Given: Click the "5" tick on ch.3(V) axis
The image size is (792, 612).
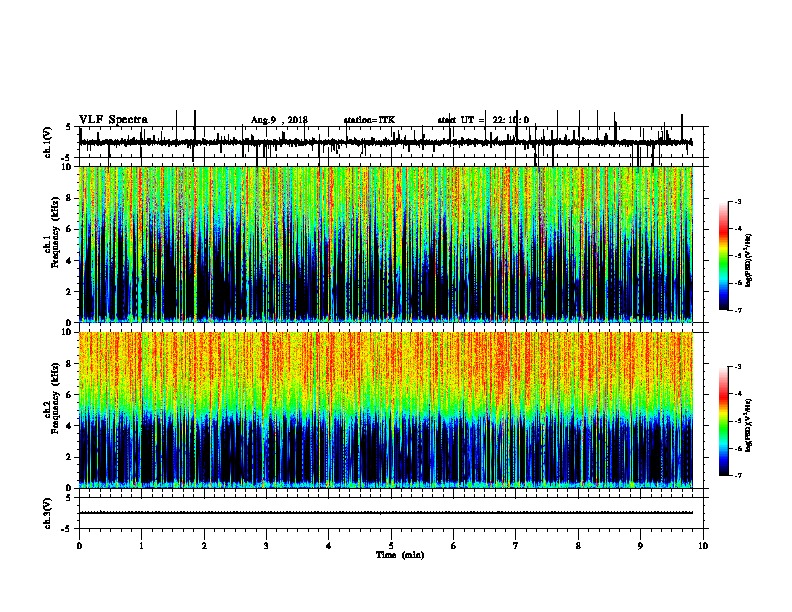Looking at the screenshot, I should tap(69, 498).
